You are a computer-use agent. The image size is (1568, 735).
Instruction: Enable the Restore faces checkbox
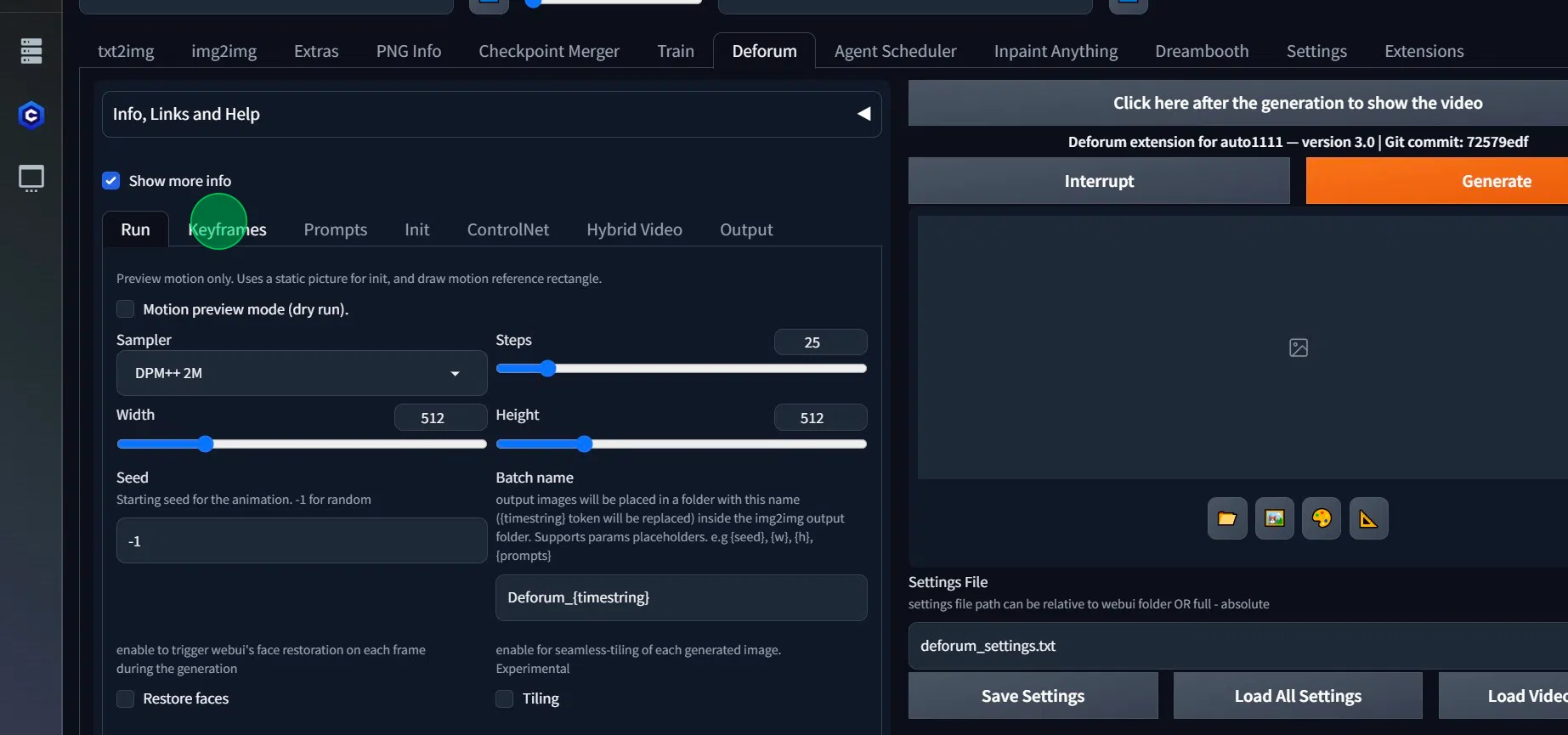126,698
